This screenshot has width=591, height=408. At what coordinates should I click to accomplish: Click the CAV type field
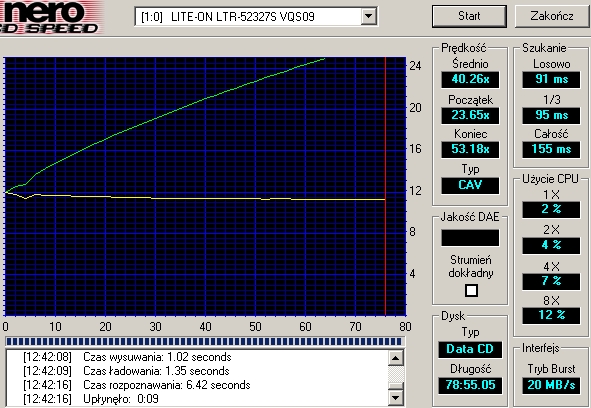click(x=470, y=185)
